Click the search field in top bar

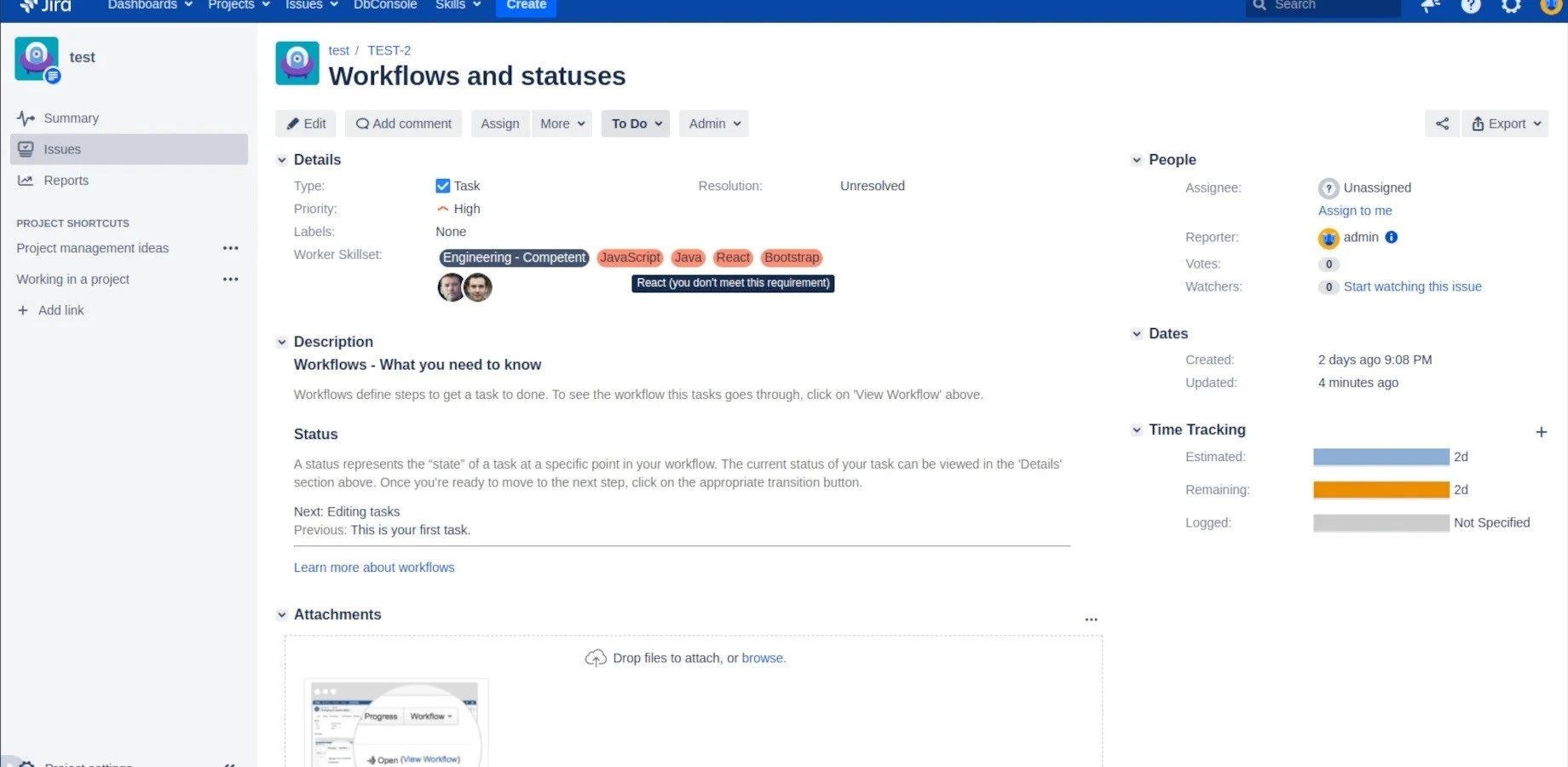pyautogui.click(x=1323, y=6)
